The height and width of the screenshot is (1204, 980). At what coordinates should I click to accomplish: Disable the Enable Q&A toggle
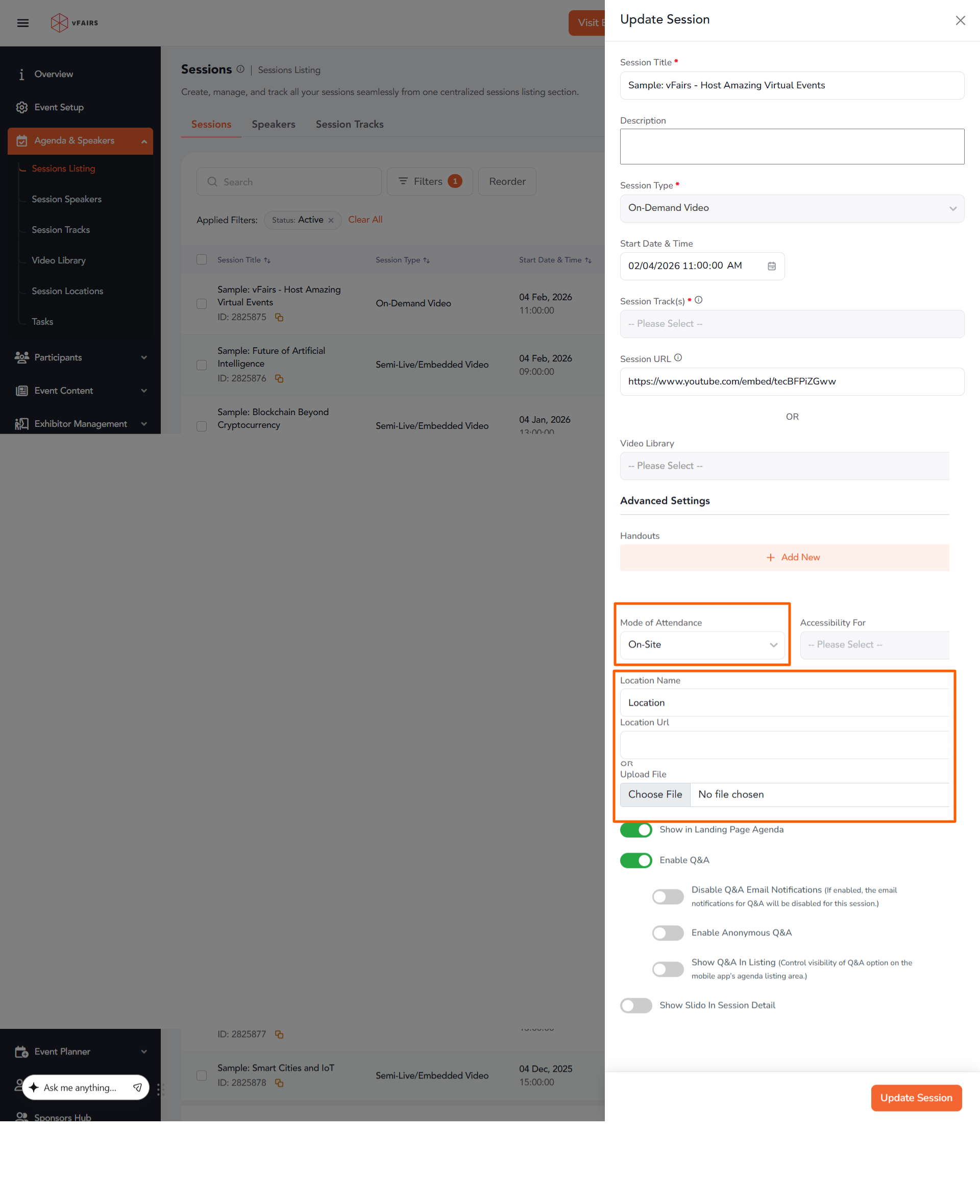click(x=635, y=860)
